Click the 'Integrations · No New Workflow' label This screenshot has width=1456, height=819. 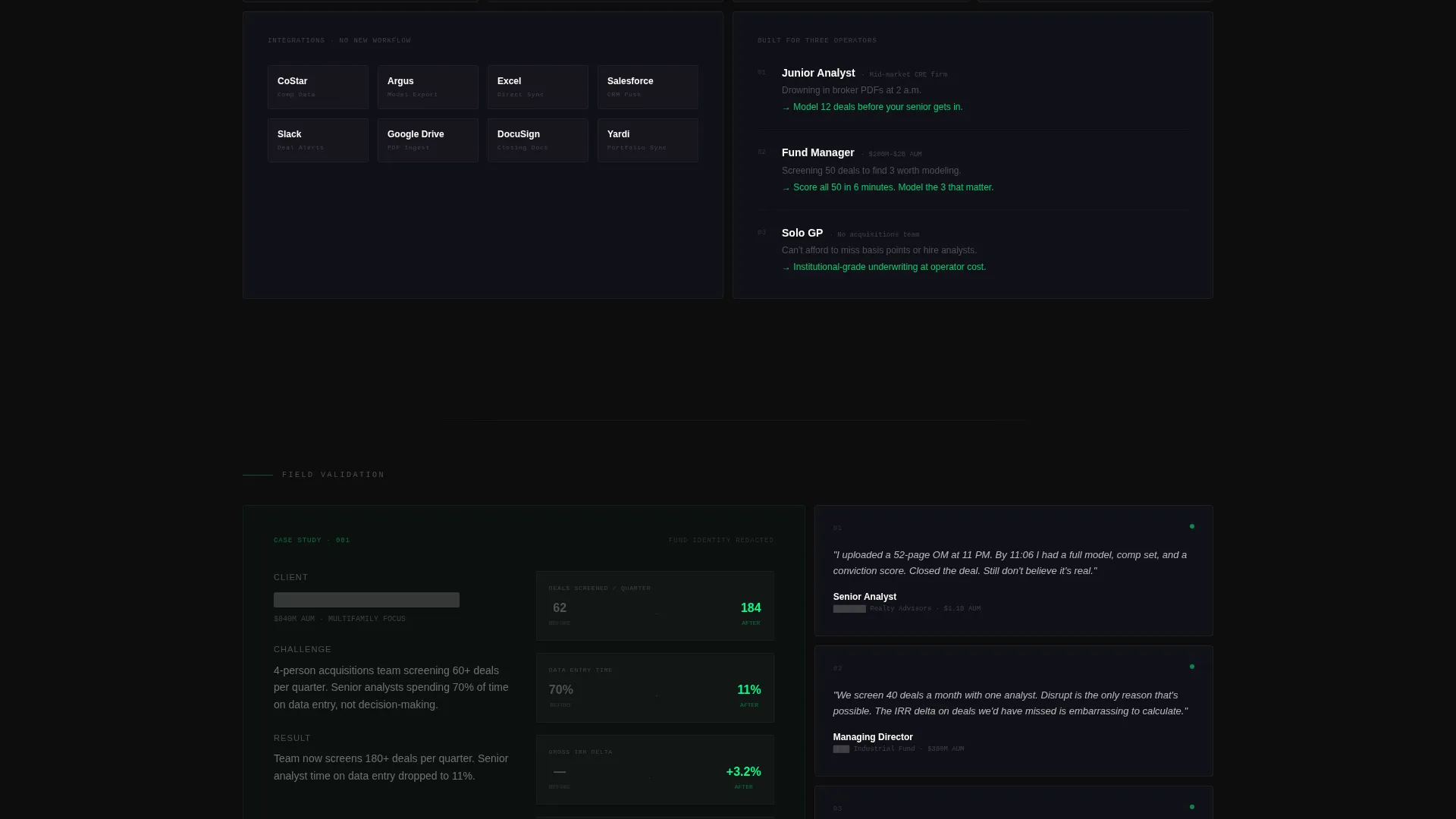(339, 40)
